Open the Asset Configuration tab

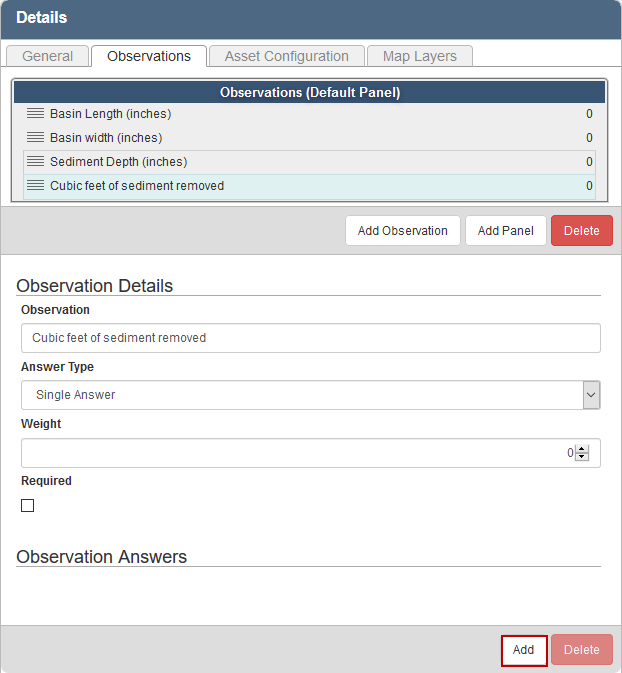286,56
